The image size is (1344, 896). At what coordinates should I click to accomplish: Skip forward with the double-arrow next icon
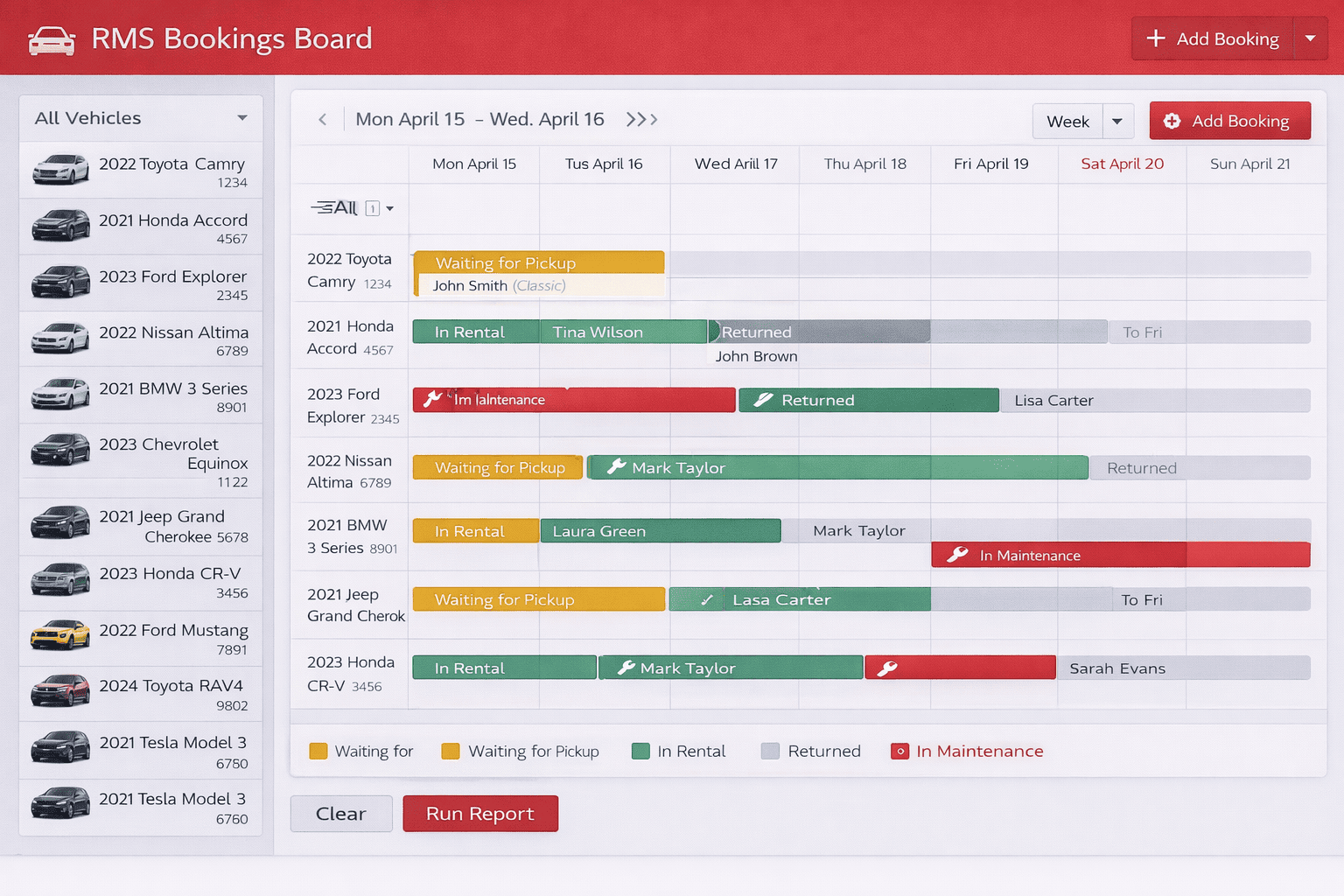tap(641, 120)
